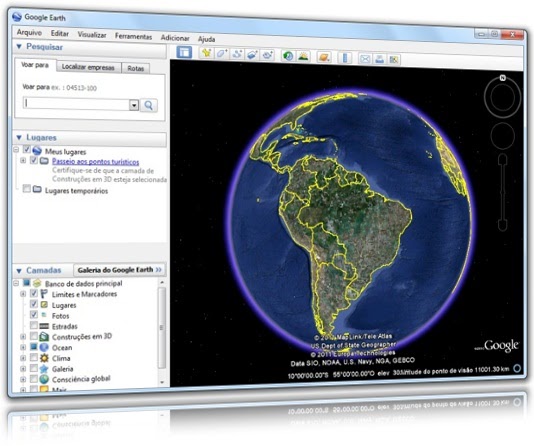Click the zoom slider track
Screen dimensions: 534x446
(x=503, y=192)
